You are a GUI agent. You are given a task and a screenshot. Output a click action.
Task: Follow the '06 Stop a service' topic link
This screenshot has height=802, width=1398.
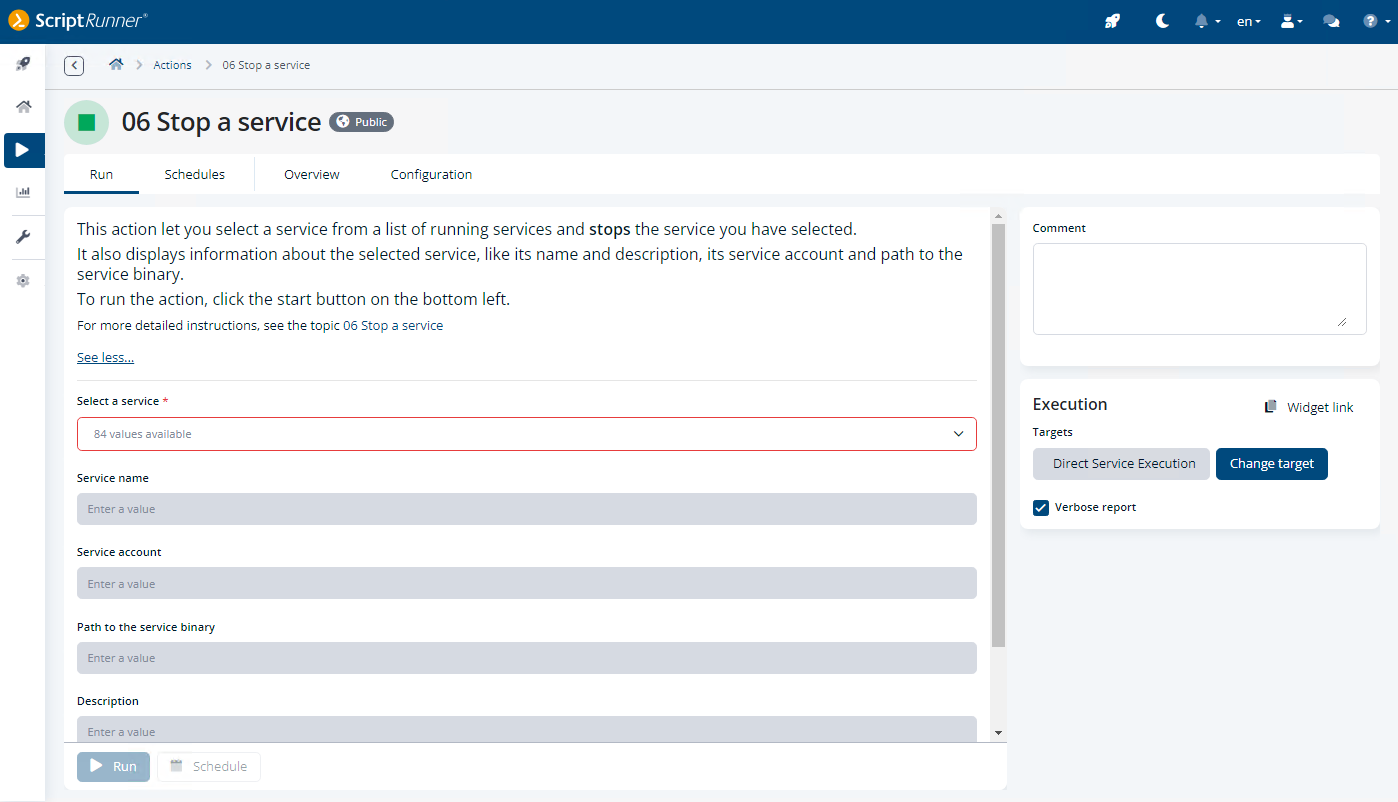(393, 325)
